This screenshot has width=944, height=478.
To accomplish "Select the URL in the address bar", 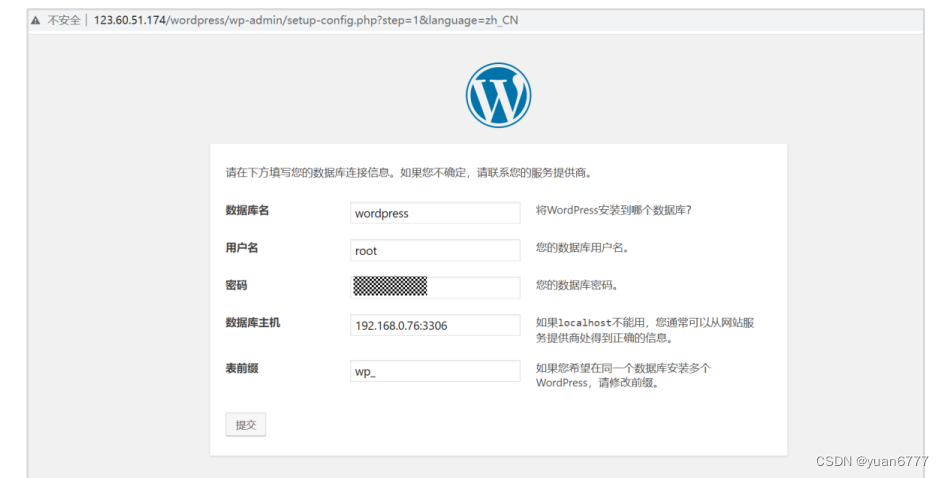I will 306,20.
